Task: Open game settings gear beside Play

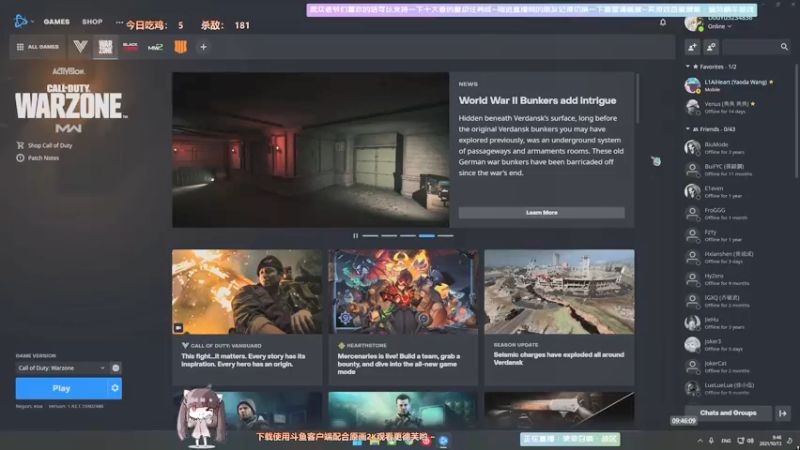Action: coord(115,389)
